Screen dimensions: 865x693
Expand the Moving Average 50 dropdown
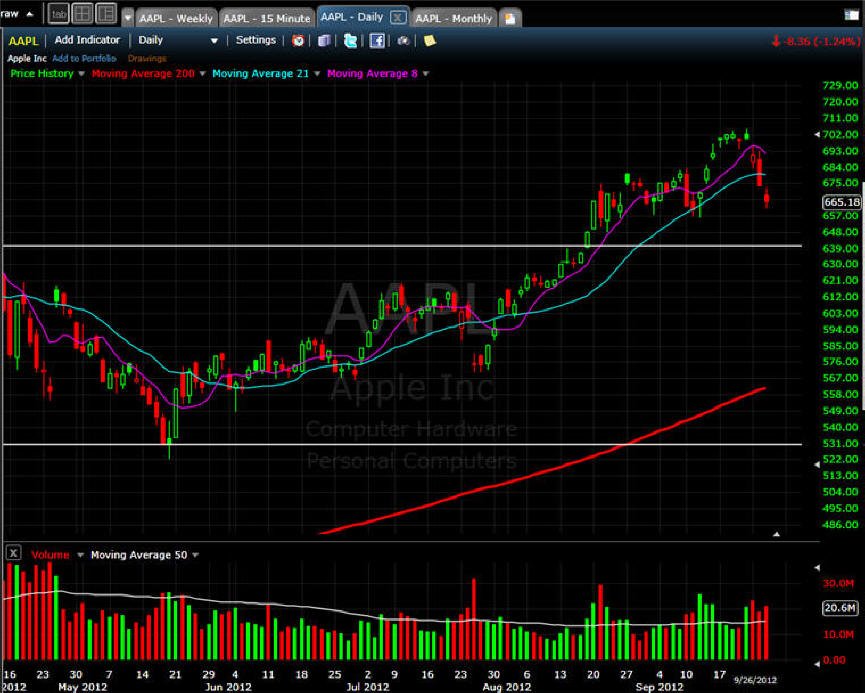pos(196,555)
